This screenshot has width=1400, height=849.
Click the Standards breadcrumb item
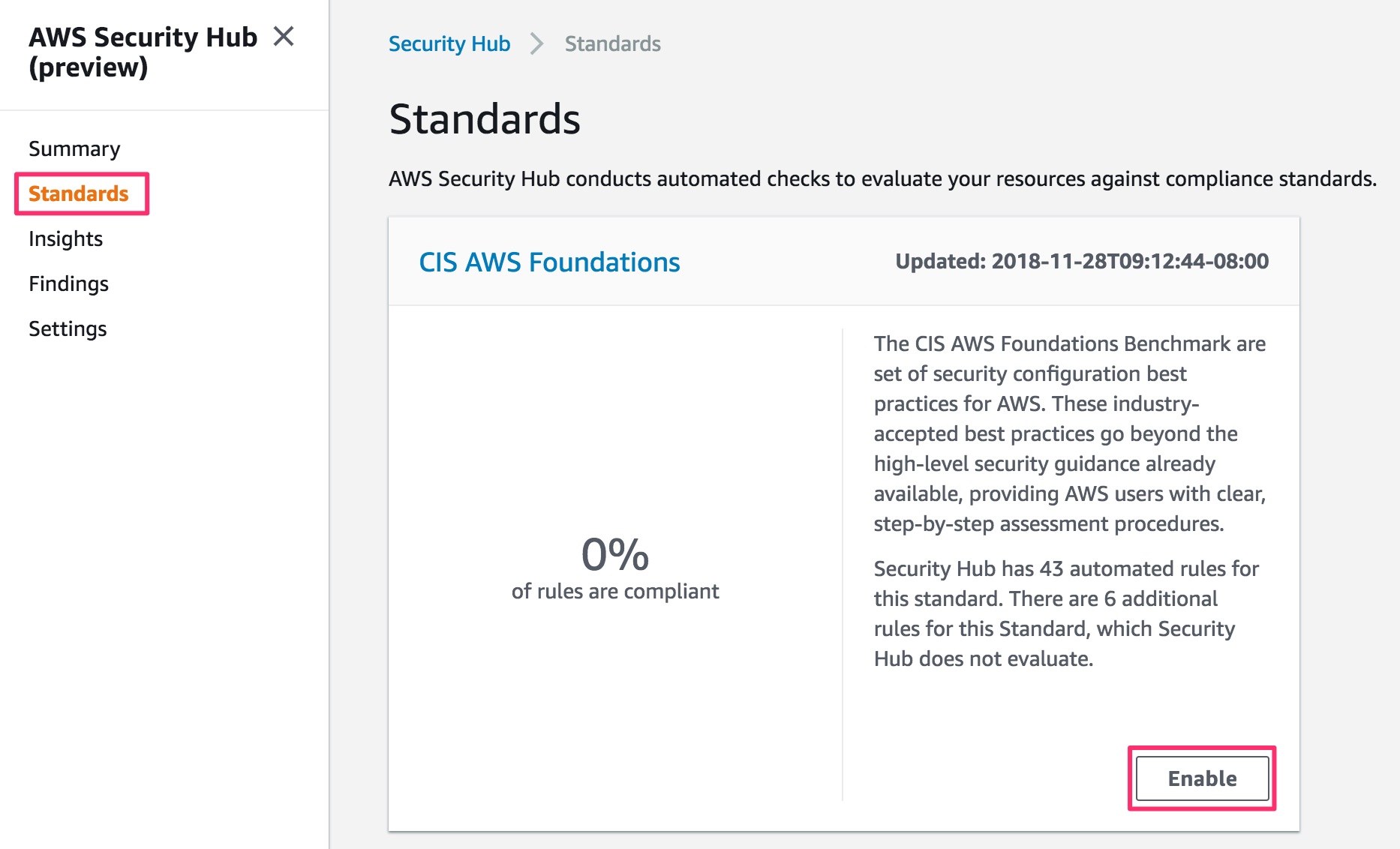(x=612, y=43)
